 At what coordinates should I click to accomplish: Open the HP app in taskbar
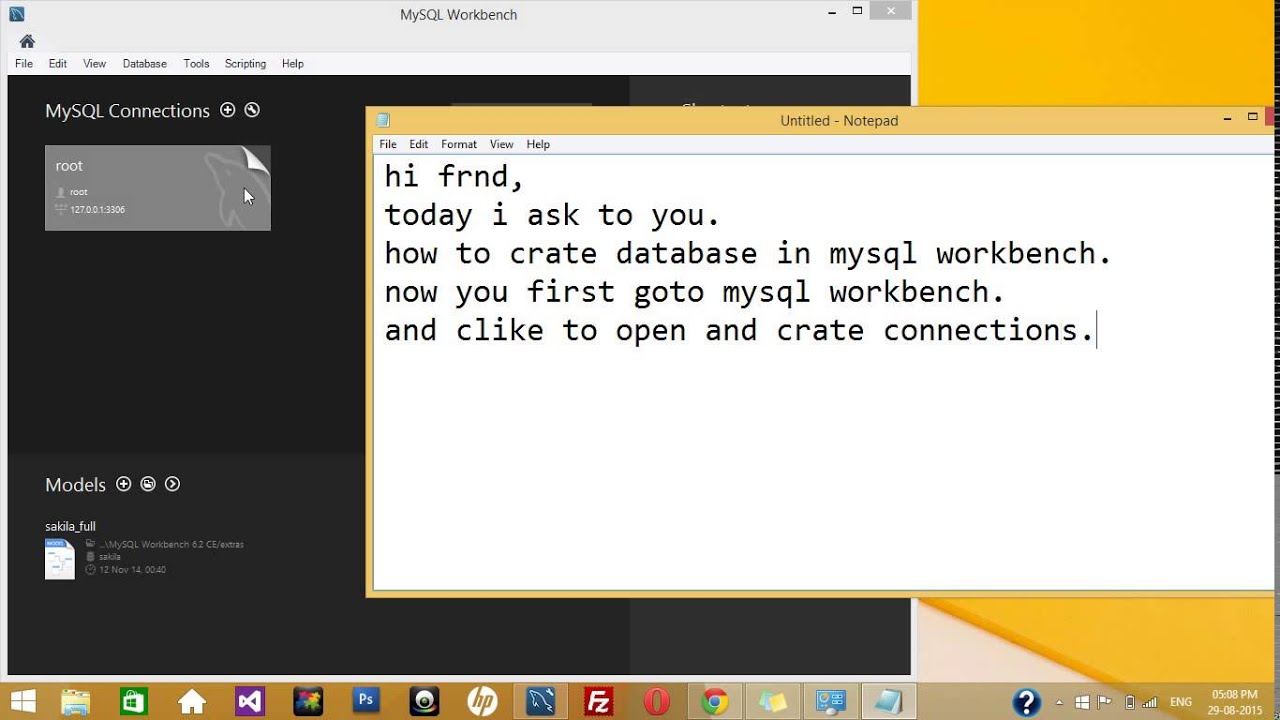(x=482, y=701)
